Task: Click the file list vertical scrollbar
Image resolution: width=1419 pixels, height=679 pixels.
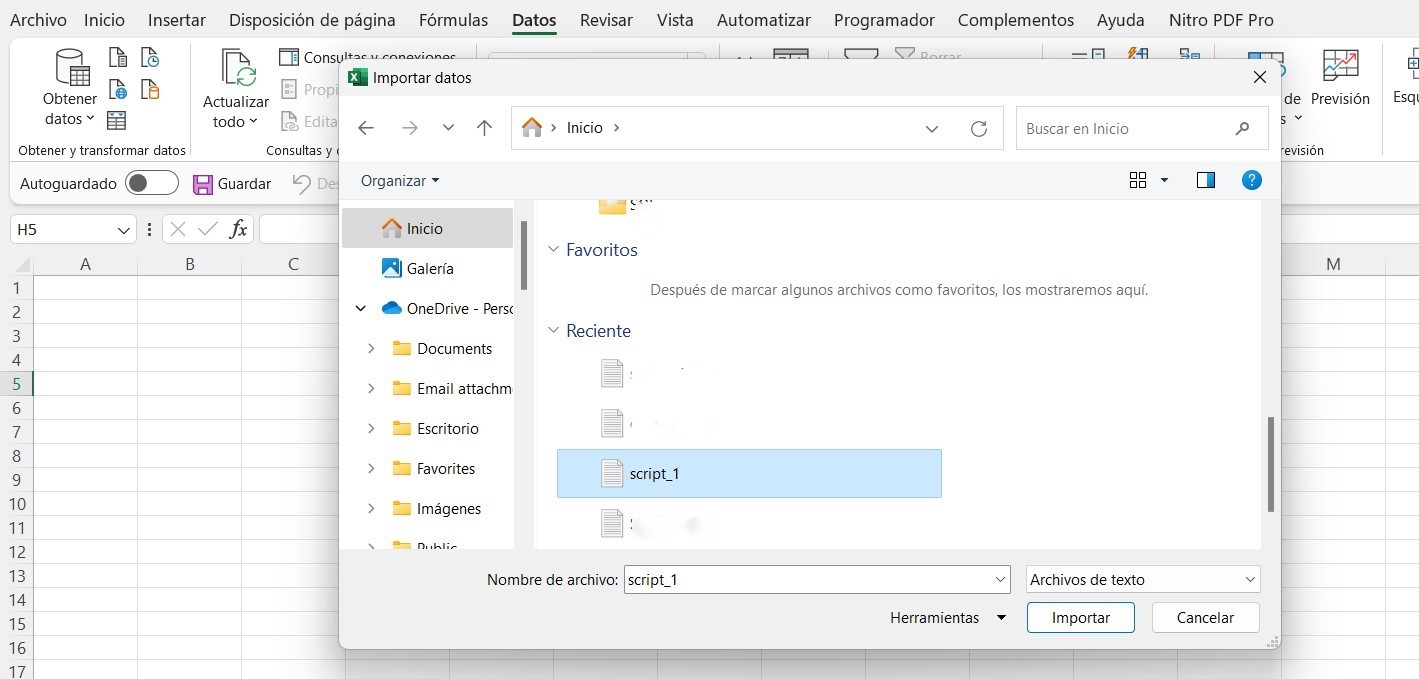Action: click(x=1271, y=464)
